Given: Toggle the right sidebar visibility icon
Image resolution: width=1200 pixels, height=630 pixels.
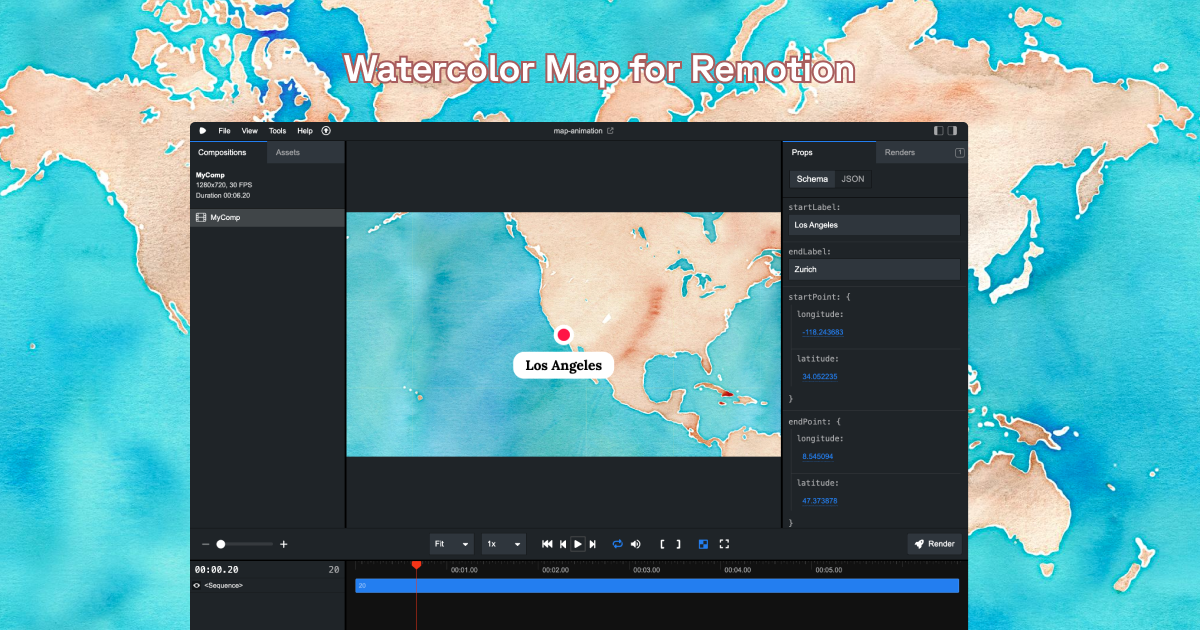Looking at the screenshot, I should pos(952,130).
